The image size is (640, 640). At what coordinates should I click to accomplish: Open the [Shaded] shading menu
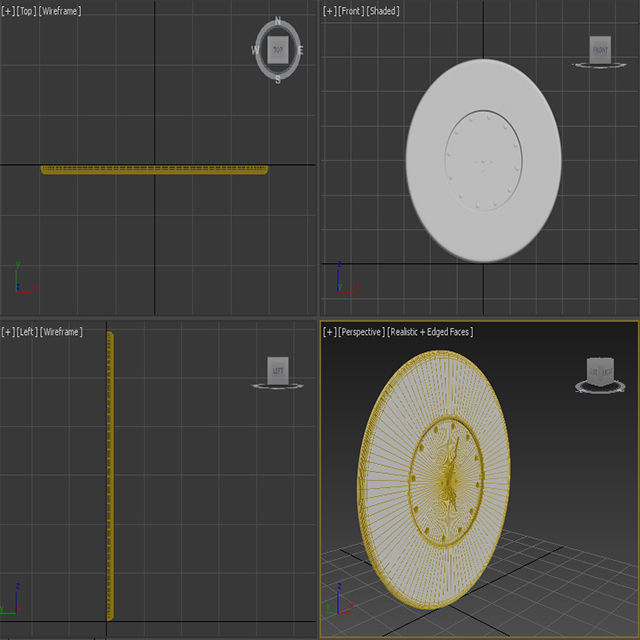(383, 11)
